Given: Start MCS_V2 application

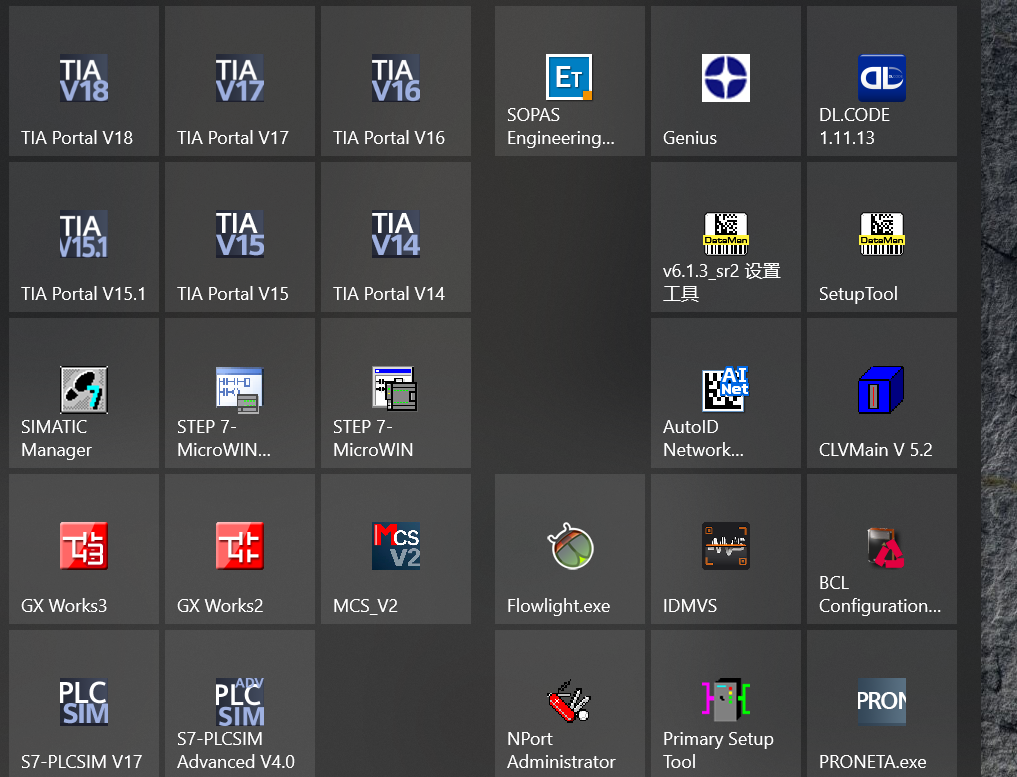Looking at the screenshot, I should (x=395, y=549).
